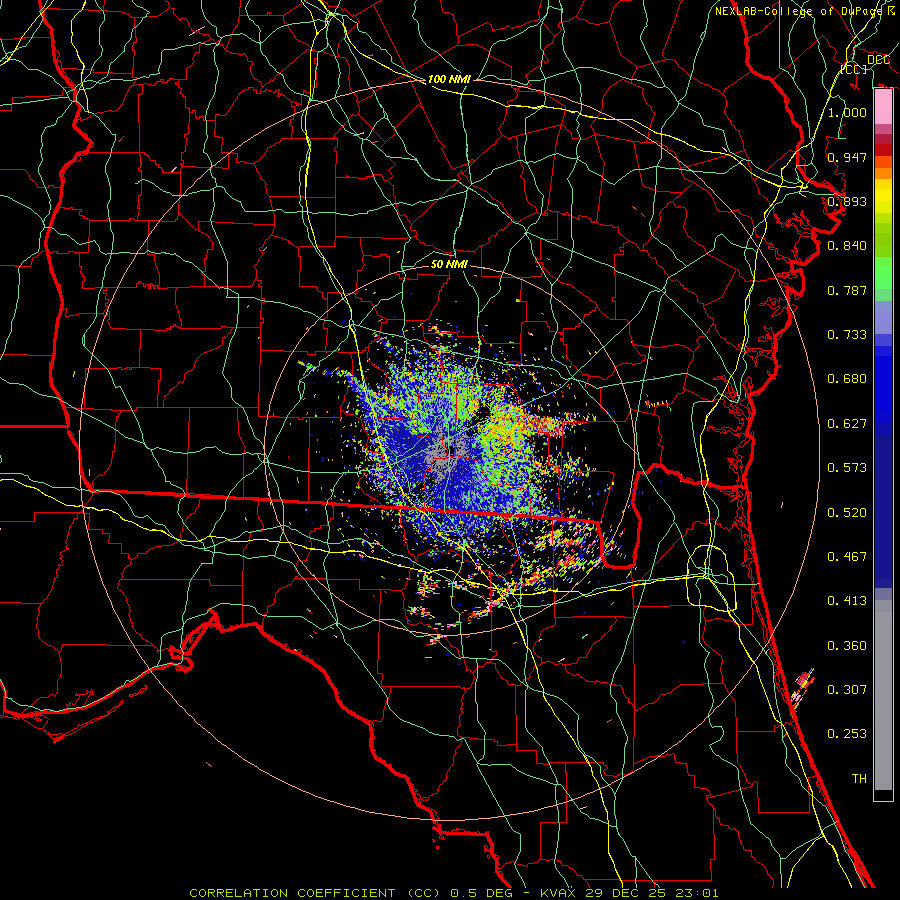Click the 0.307 legend value
The width and height of the screenshot is (900, 900).
point(847,690)
